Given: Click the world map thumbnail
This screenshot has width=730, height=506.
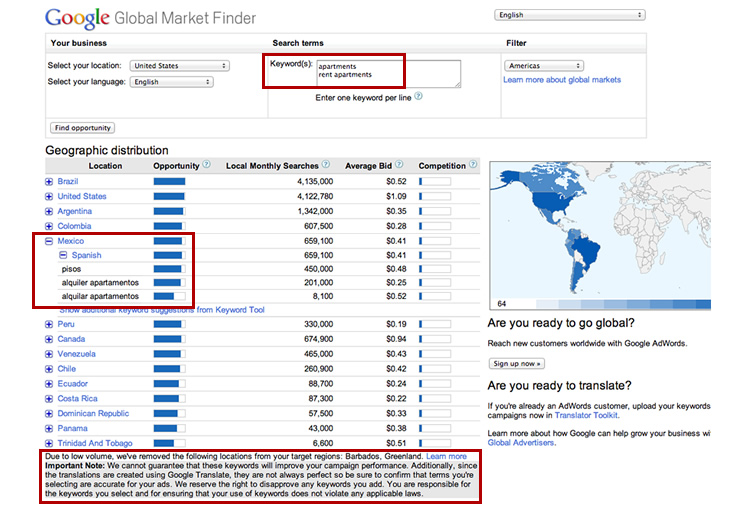Looking at the screenshot, I should [x=601, y=235].
